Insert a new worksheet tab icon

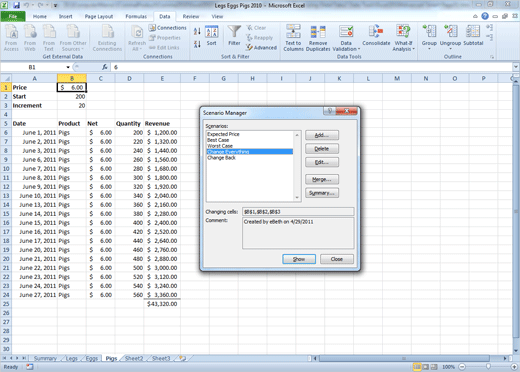[x=182, y=358]
